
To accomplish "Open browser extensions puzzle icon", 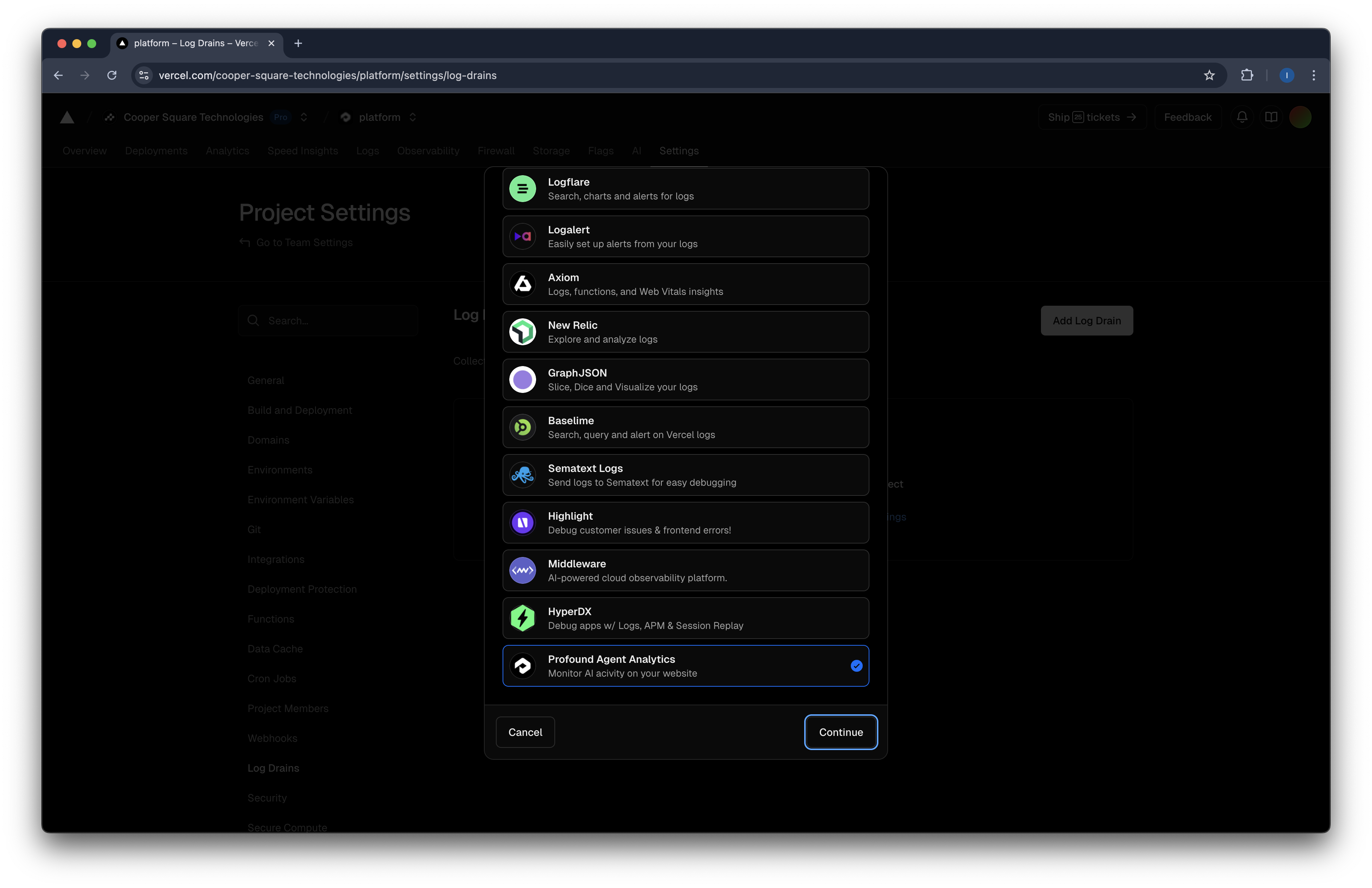I will 1247,75.
